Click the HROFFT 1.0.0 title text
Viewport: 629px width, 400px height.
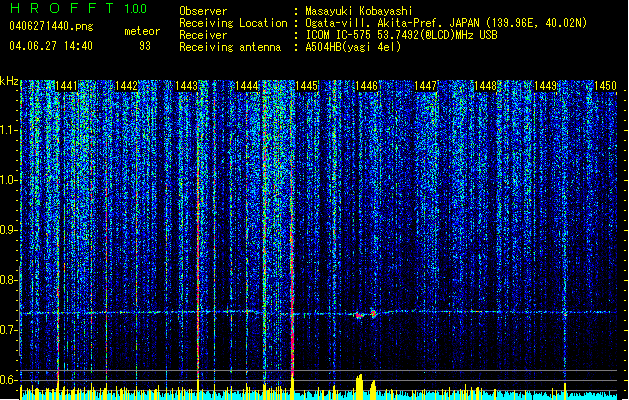click(79, 8)
